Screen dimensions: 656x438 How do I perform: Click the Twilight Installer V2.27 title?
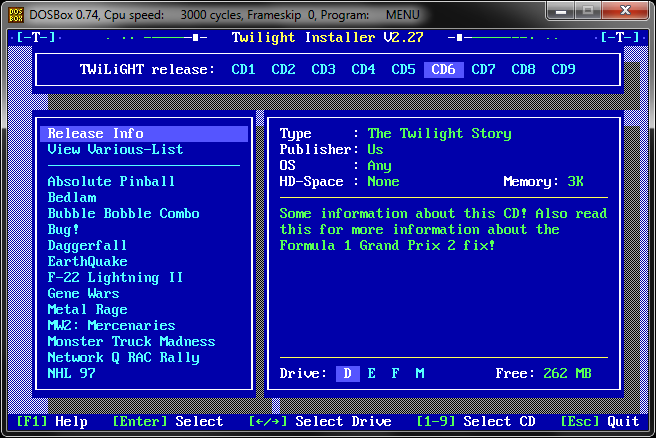(x=328, y=37)
